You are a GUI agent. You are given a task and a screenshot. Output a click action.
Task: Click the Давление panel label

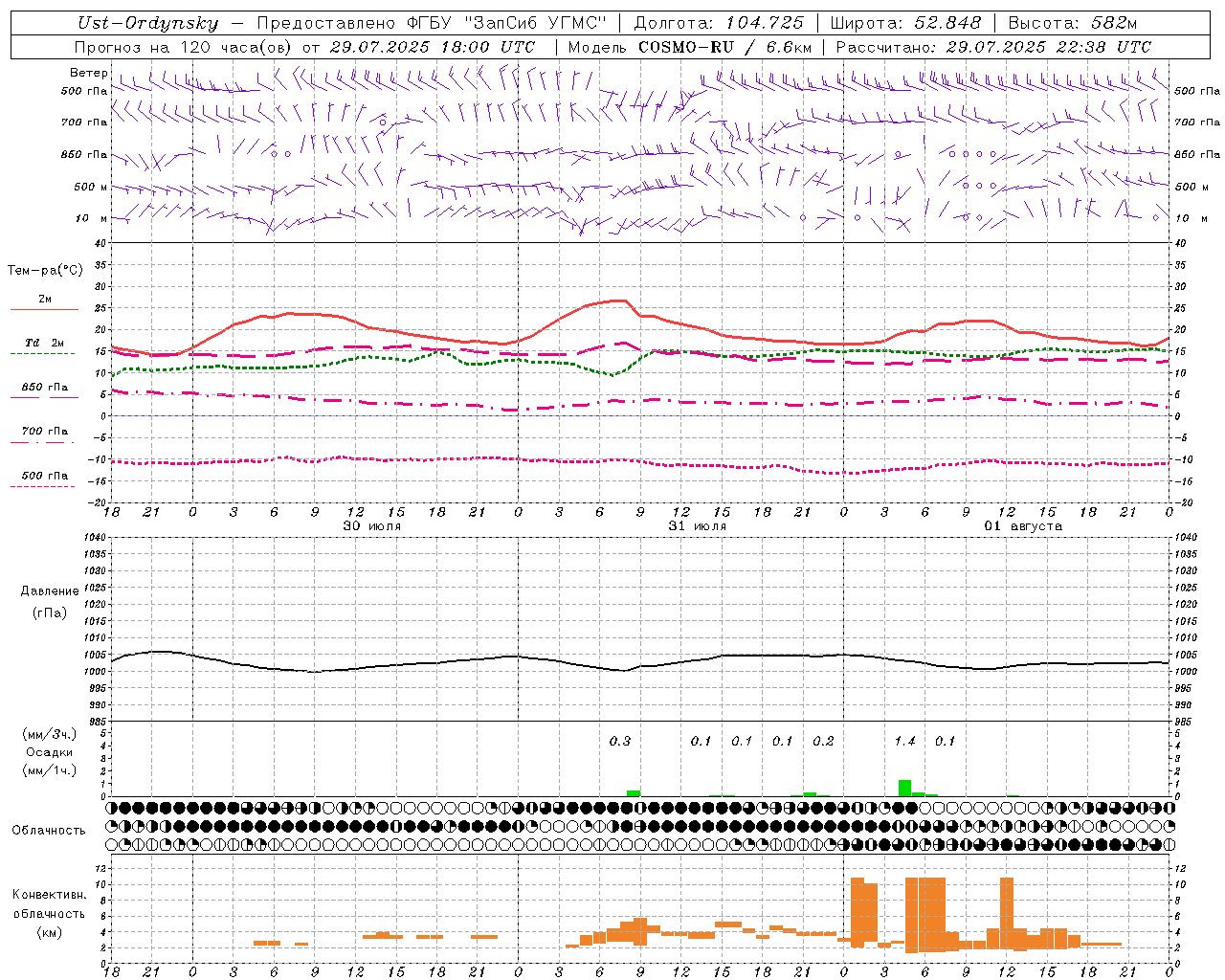tap(50, 591)
